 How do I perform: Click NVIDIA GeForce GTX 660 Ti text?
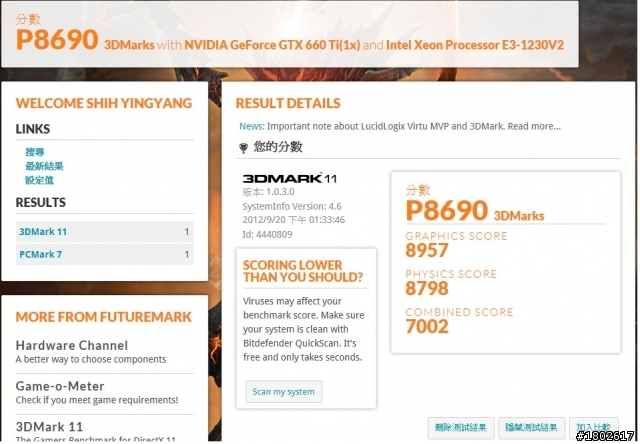coord(272,45)
